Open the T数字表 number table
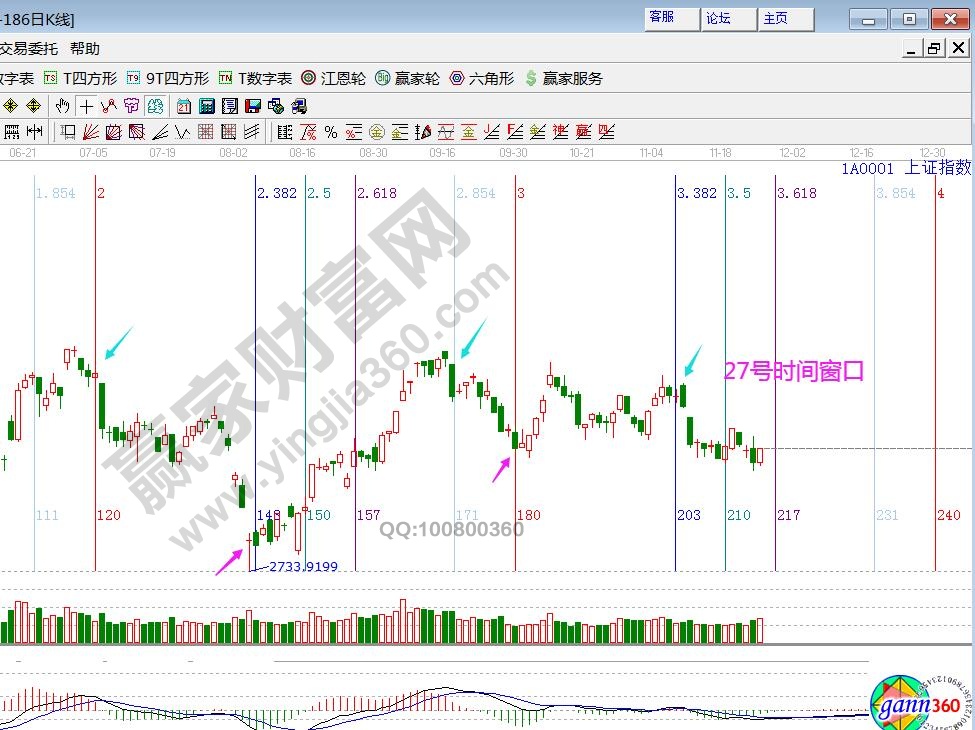This screenshot has height=730, width=975. (255, 78)
